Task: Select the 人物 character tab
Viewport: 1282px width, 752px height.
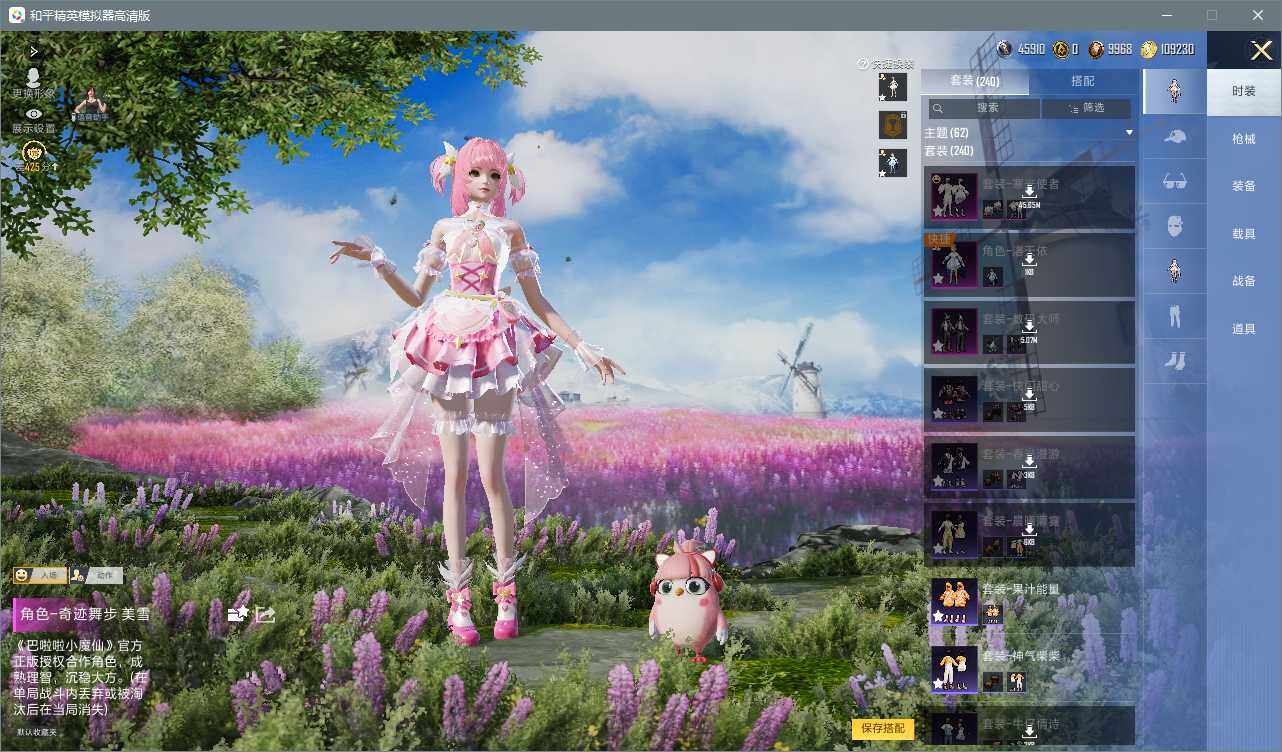Action: (x=40, y=575)
